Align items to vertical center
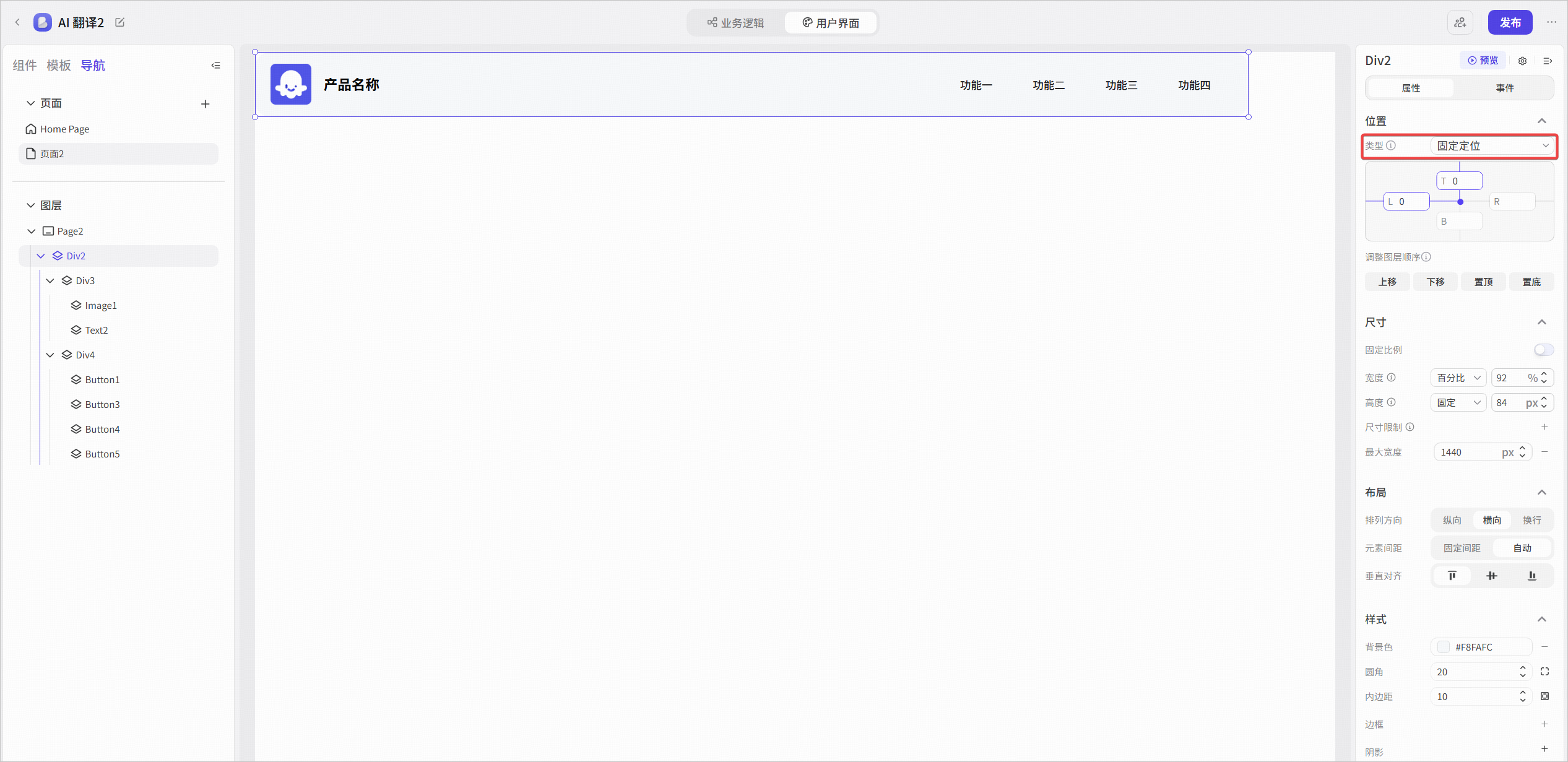The width and height of the screenshot is (1568, 762). (1492, 576)
